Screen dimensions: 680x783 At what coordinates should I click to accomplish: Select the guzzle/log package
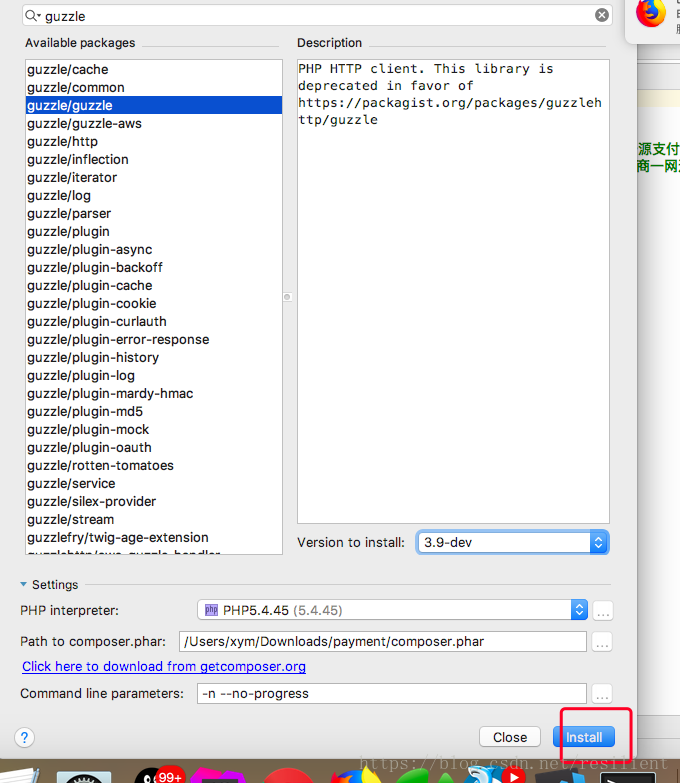154,195
